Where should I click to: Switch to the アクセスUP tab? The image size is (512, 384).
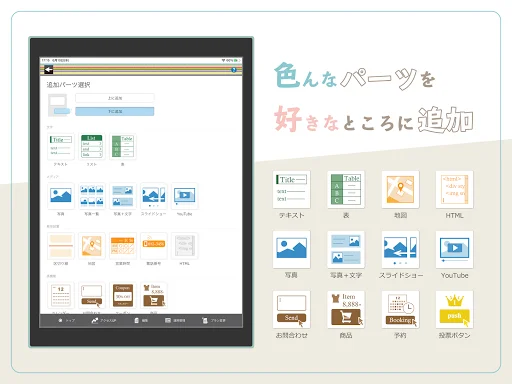pos(104,320)
